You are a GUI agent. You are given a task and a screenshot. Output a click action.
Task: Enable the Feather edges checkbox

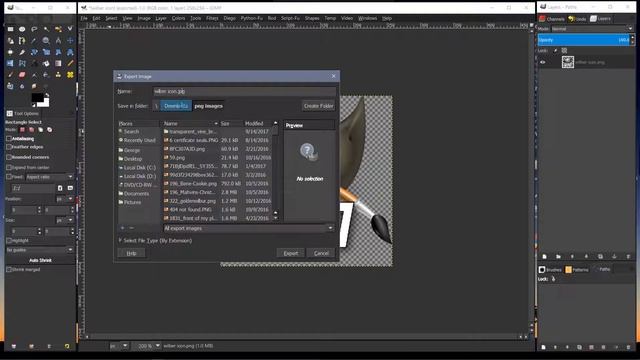tap(9, 147)
